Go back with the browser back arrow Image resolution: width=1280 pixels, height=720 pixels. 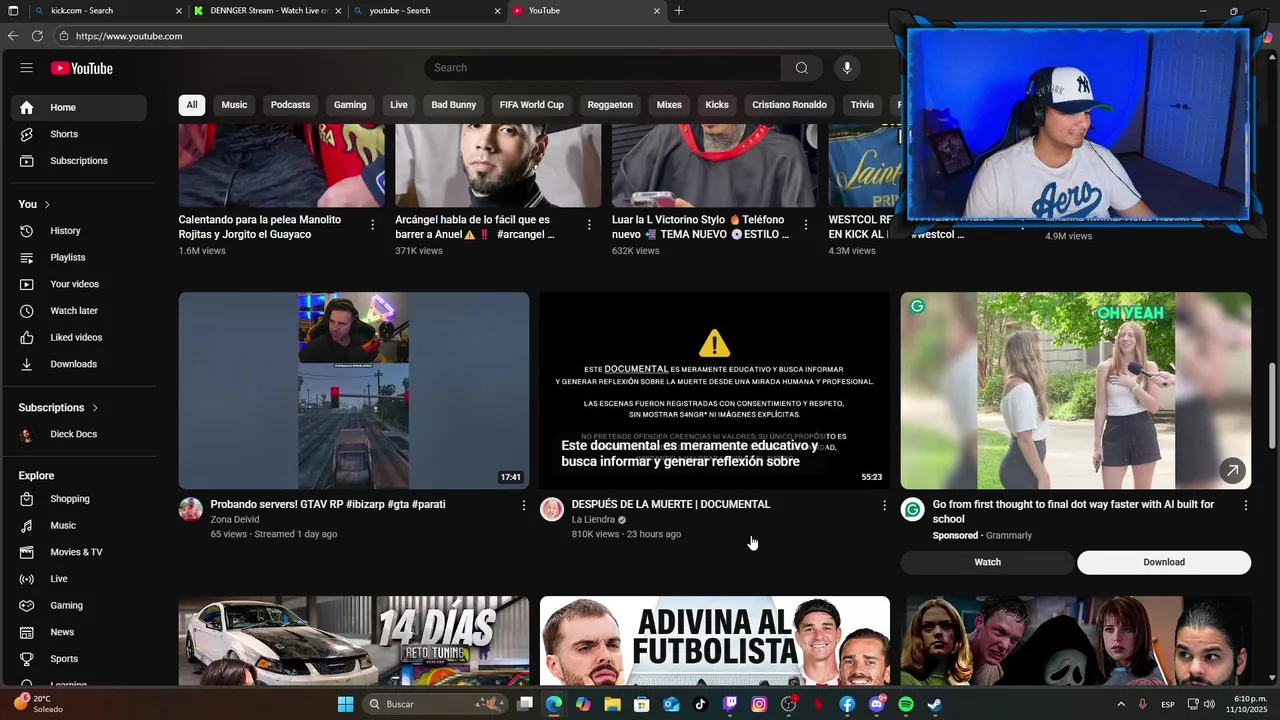[x=13, y=36]
